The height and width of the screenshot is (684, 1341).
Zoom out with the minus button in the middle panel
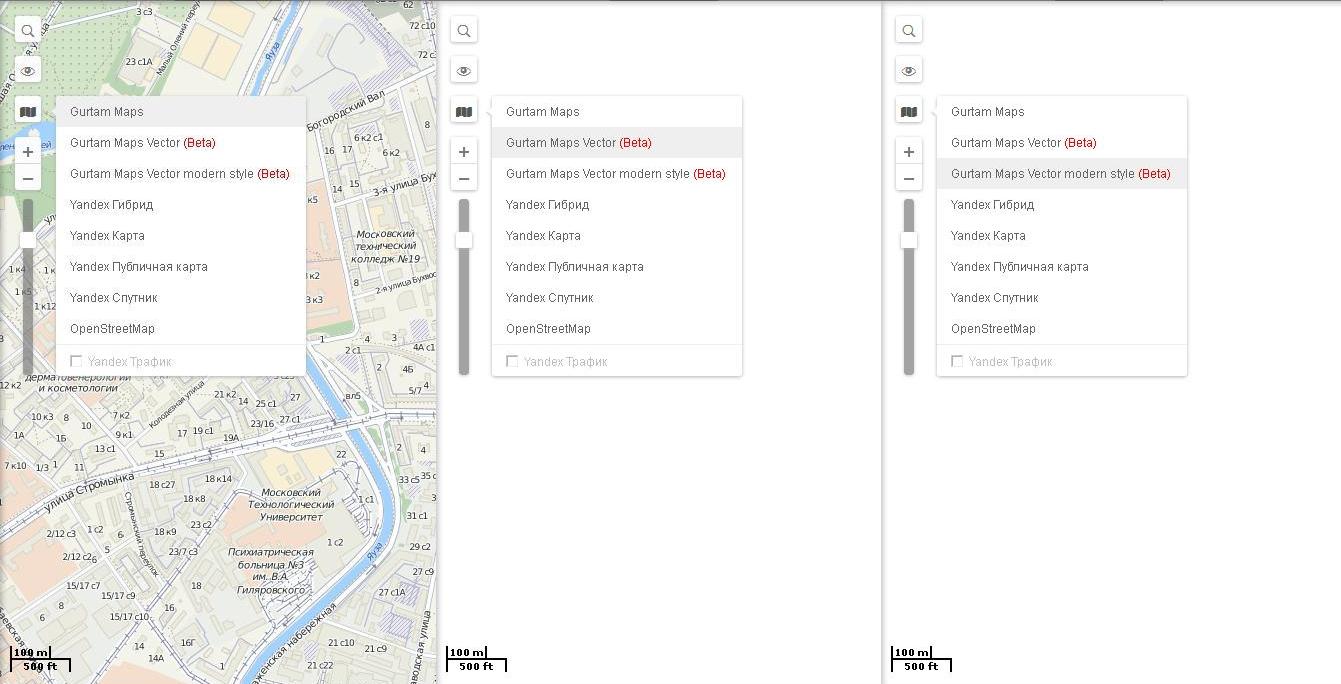(464, 179)
